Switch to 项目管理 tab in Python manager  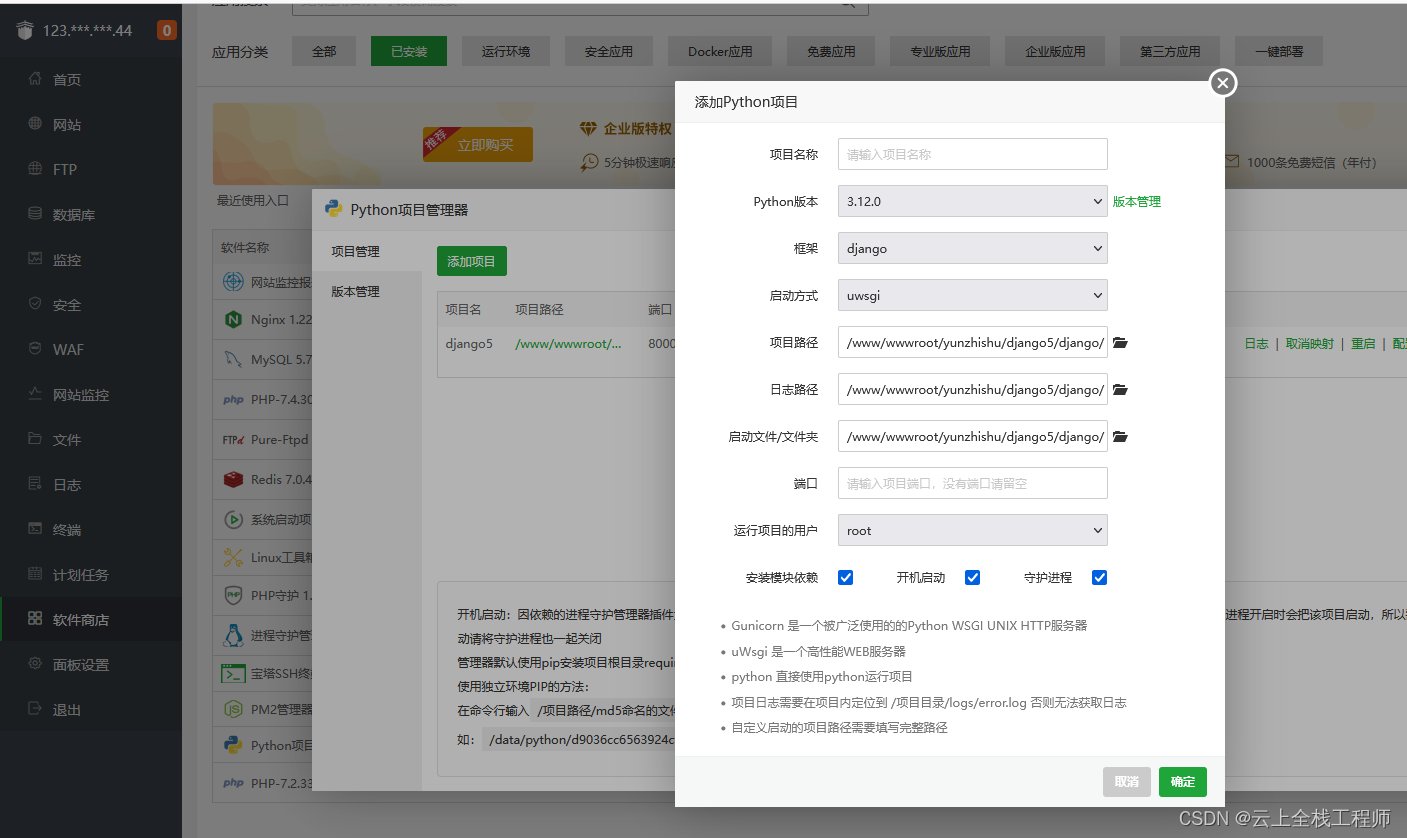coord(366,251)
